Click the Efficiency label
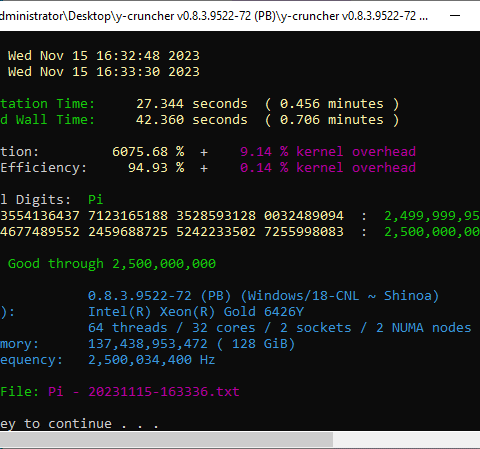The width and height of the screenshot is (480, 449). click(43, 168)
